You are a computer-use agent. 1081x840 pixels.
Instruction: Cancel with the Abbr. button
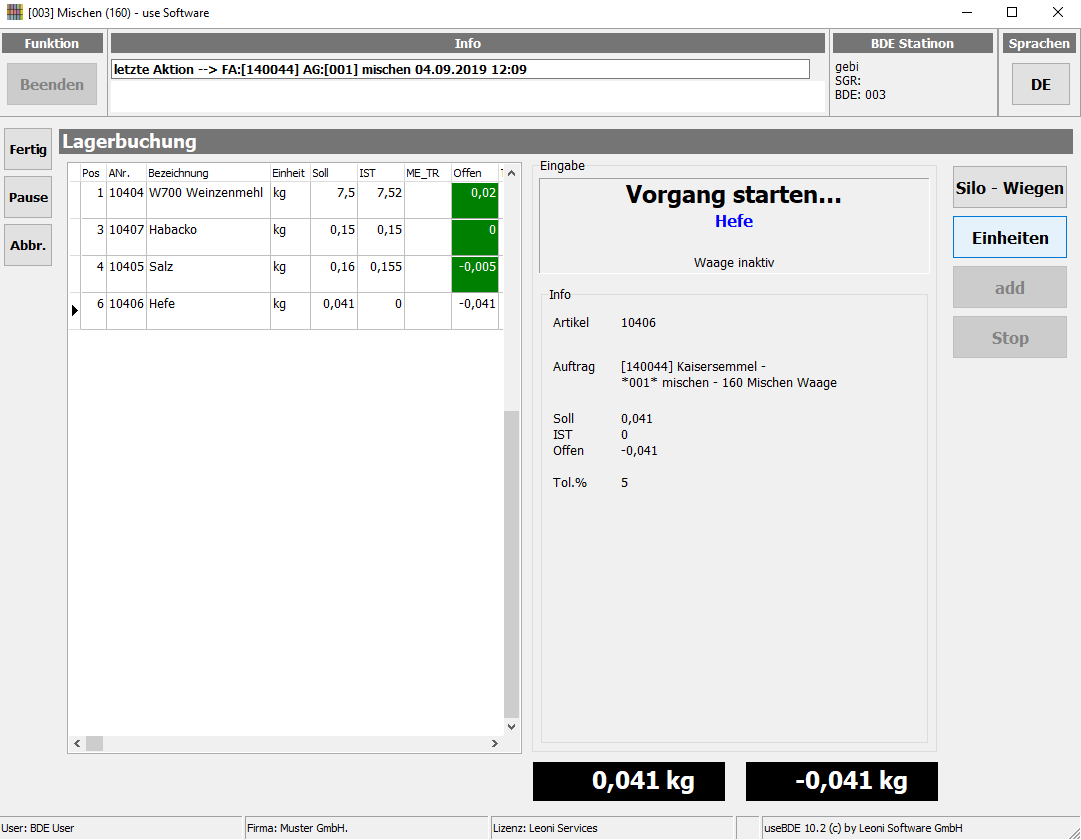28,245
